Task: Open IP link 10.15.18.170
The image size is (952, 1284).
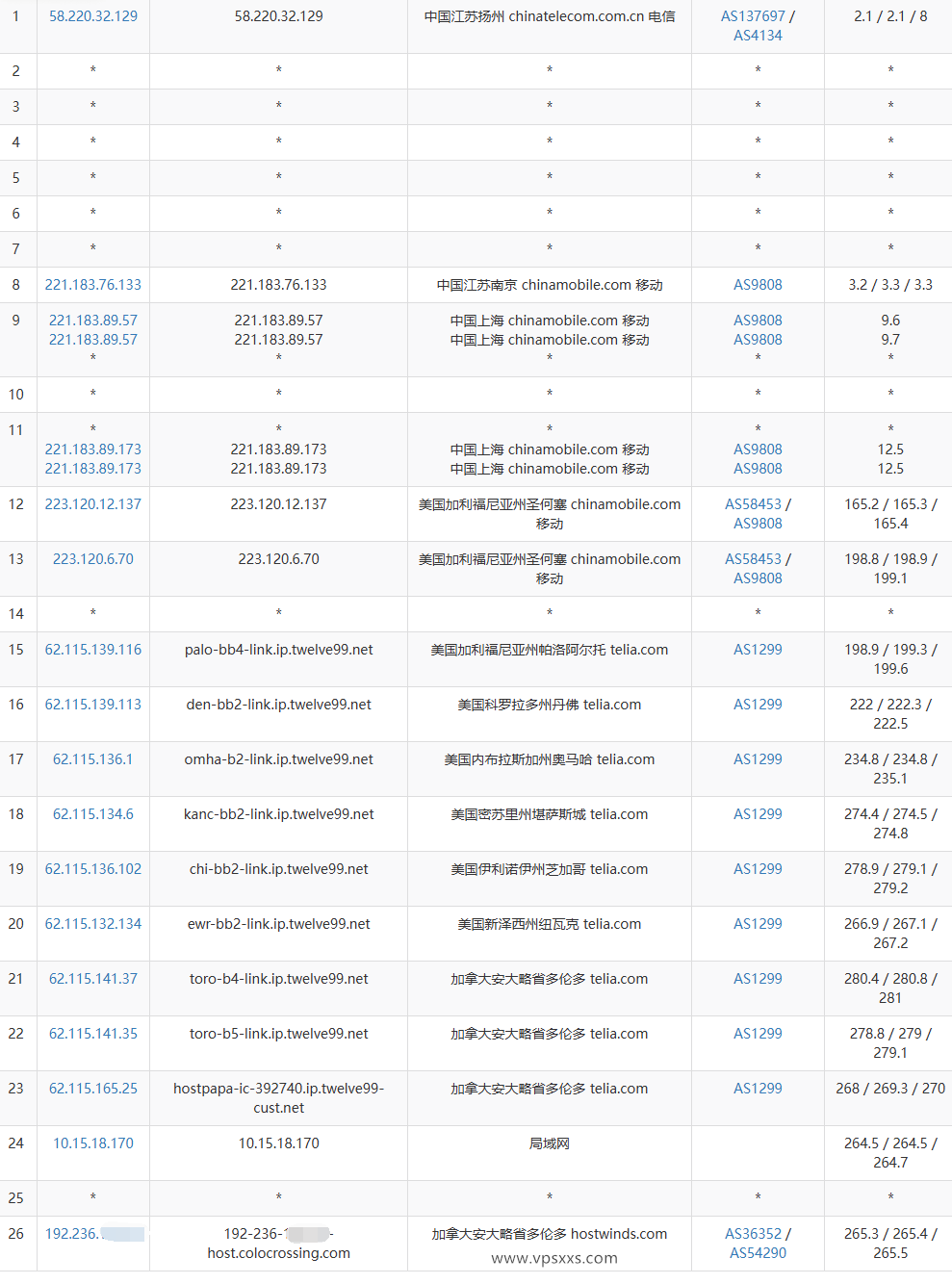Action: tap(93, 1143)
